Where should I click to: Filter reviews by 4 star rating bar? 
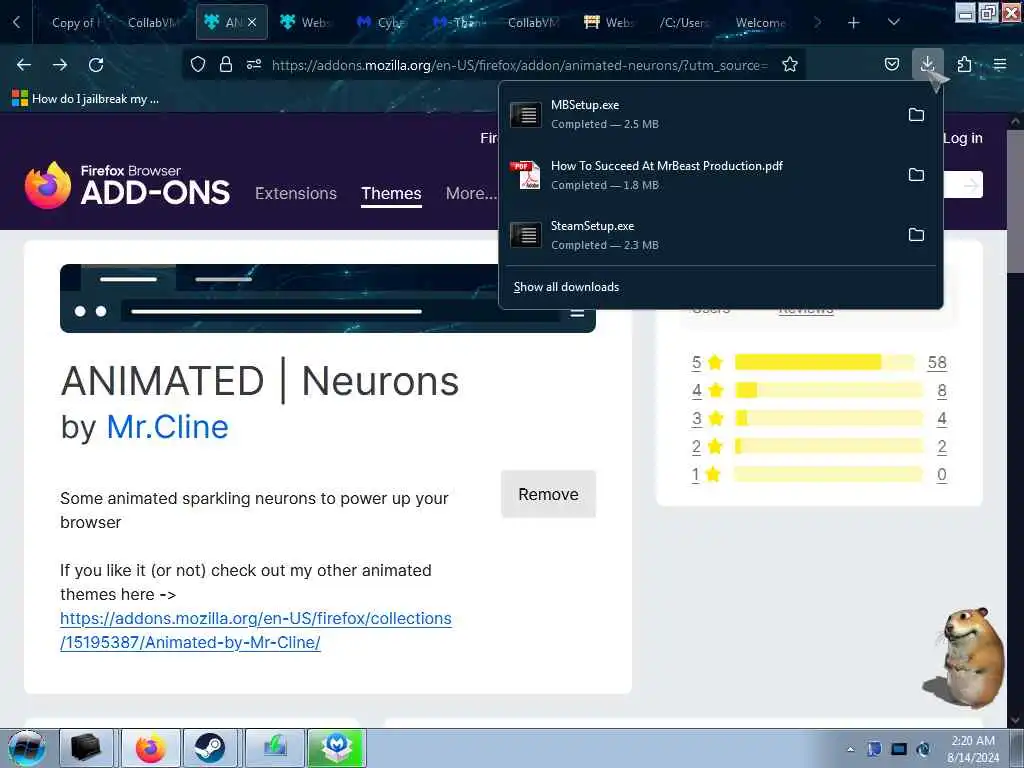(829, 391)
